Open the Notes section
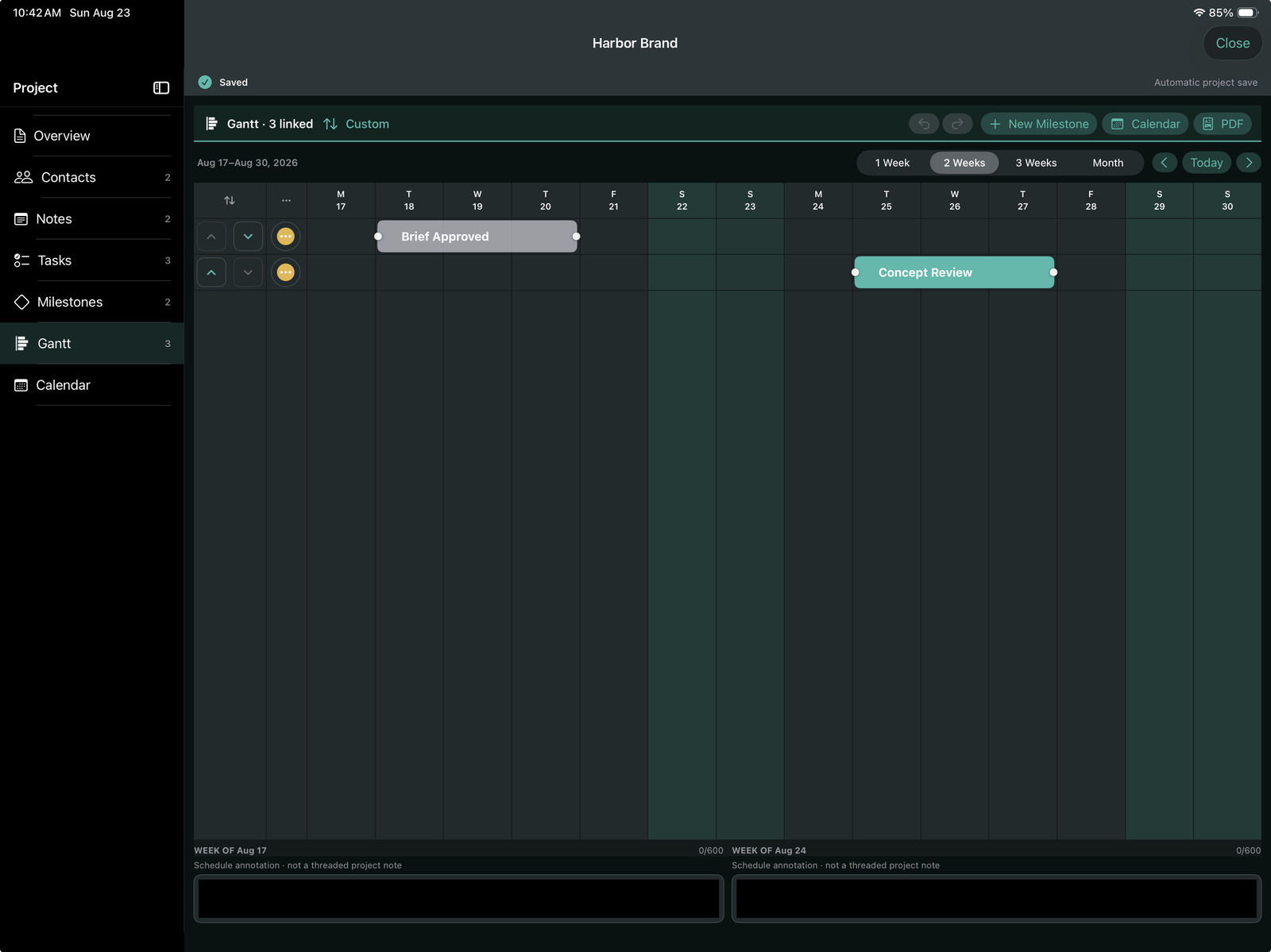 click(x=92, y=219)
